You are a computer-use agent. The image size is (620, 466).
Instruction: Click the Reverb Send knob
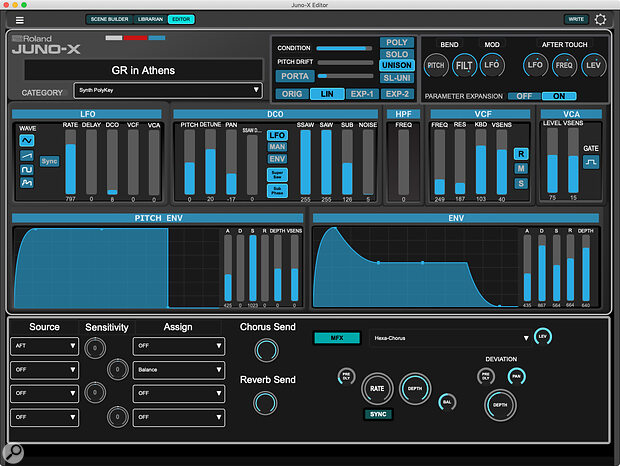point(265,403)
